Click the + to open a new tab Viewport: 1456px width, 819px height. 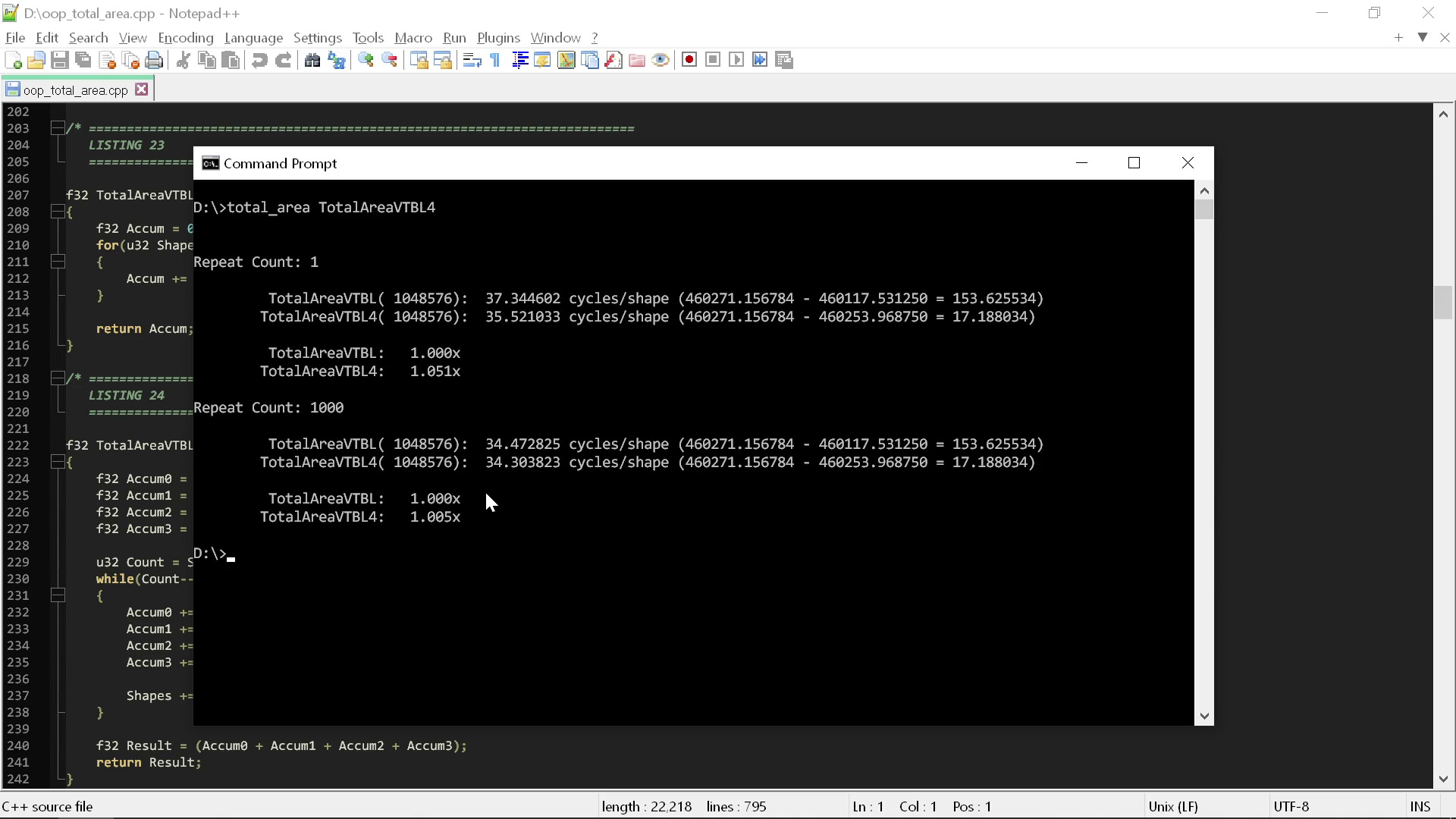click(x=1398, y=37)
